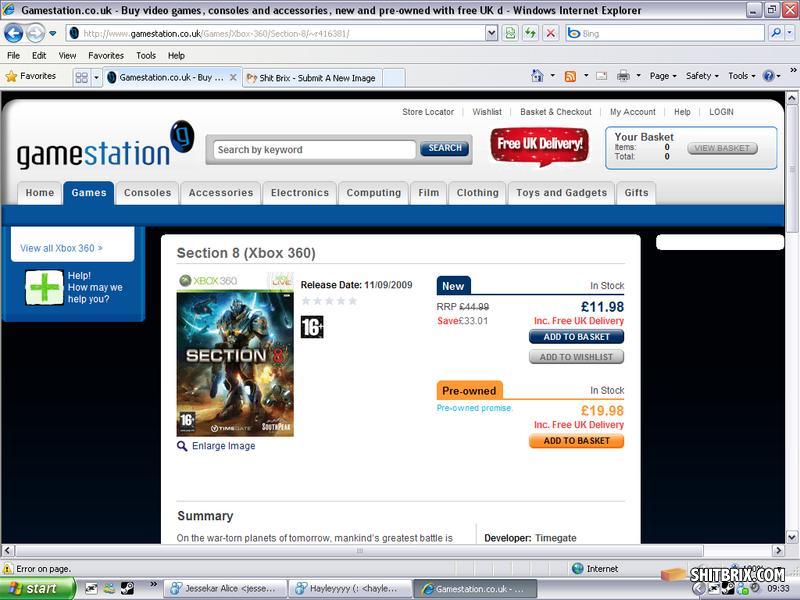Click the blue SEARCH button
The height and width of the screenshot is (600, 800).
tap(444, 148)
